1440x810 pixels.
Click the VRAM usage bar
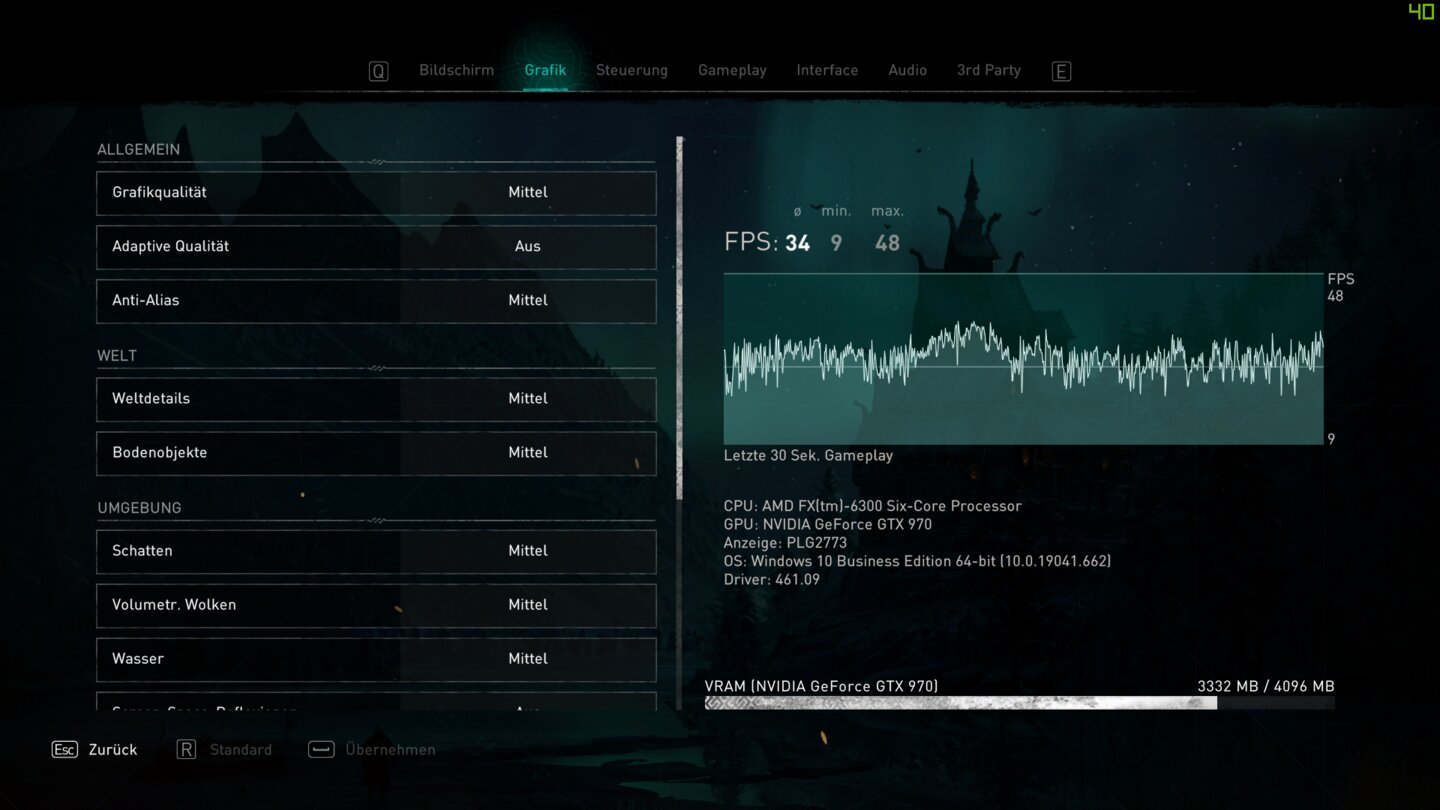pyautogui.click(x=1019, y=703)
